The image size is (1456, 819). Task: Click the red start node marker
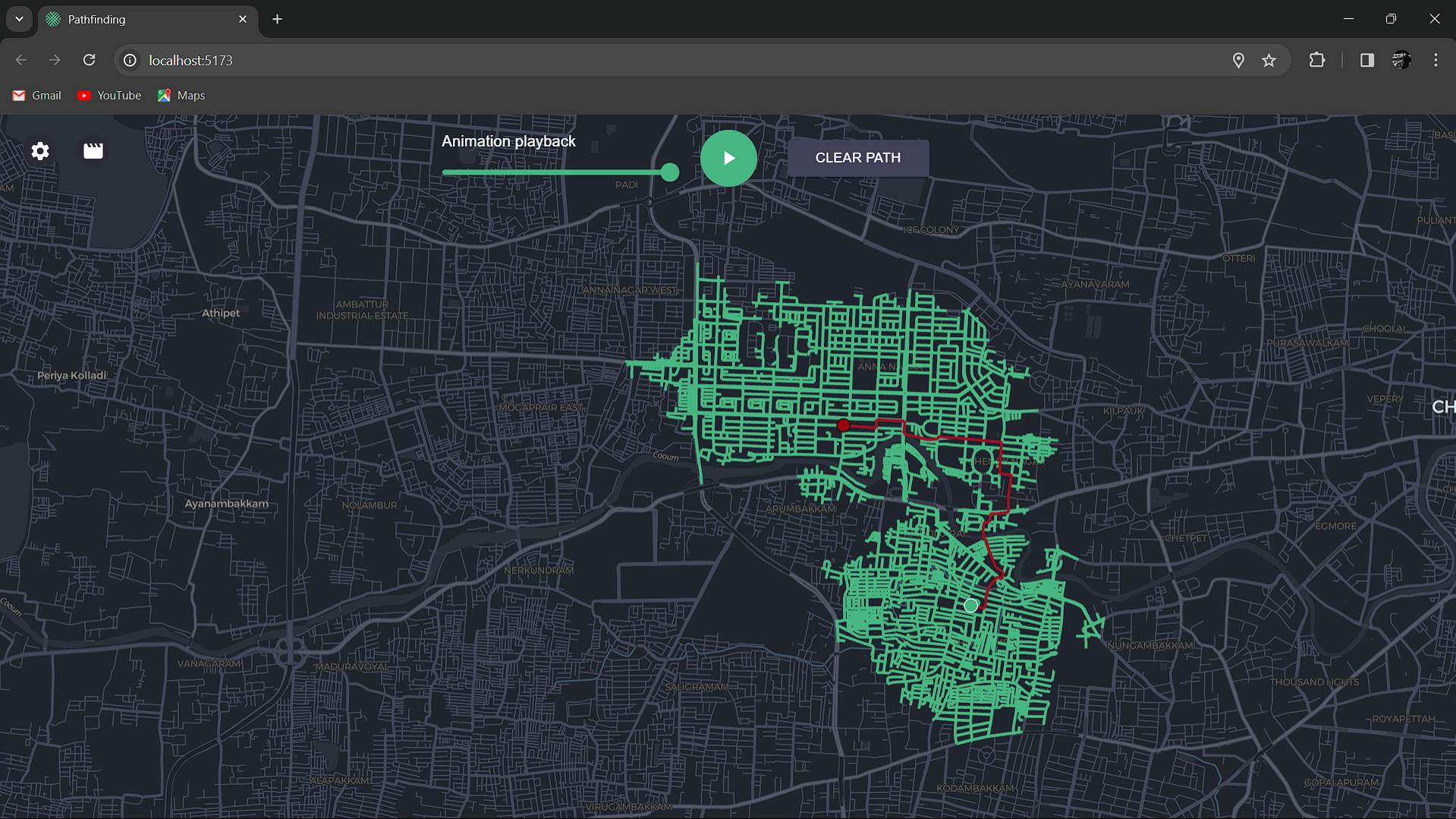843,426
